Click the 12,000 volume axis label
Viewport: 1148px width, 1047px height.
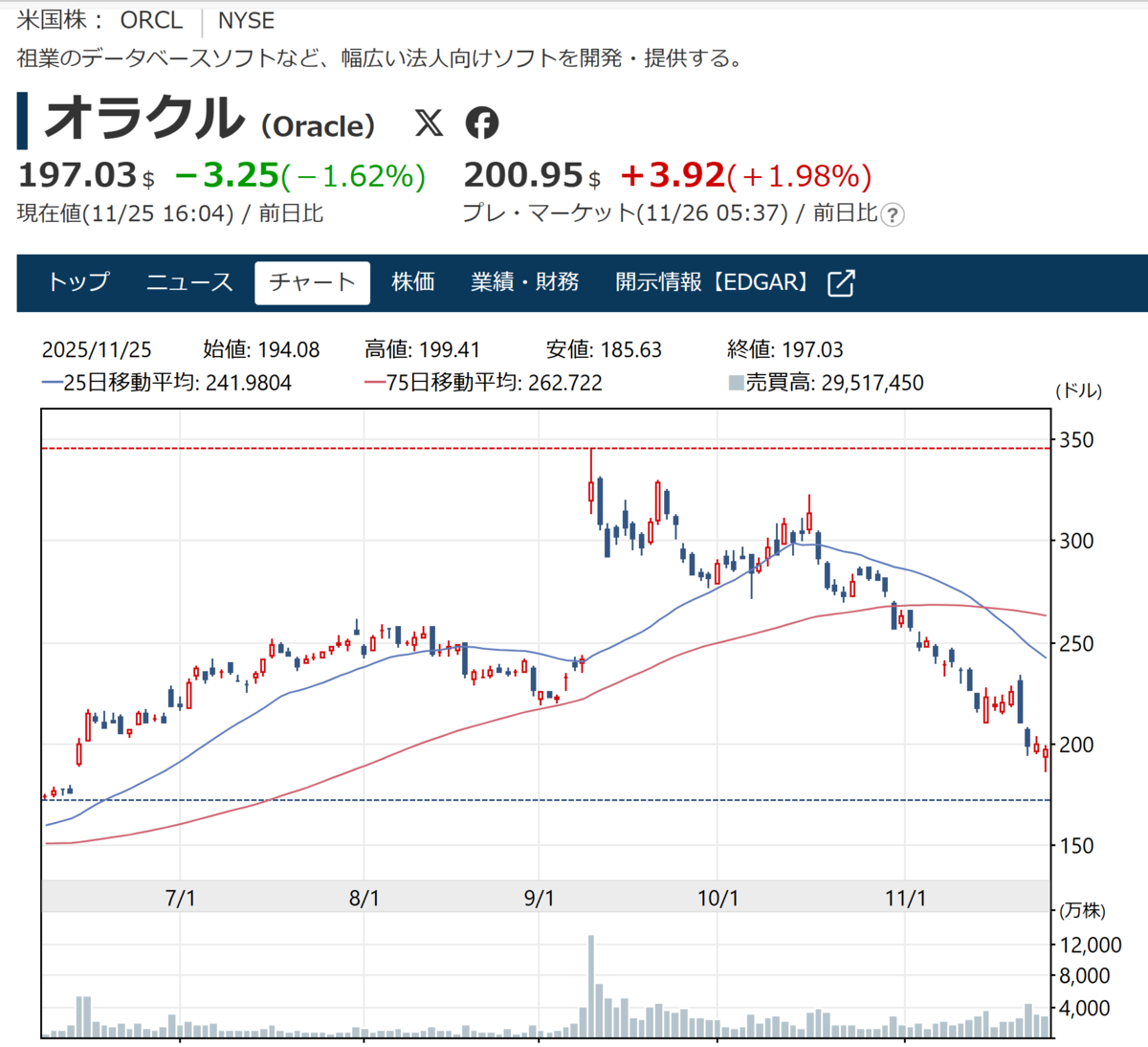1091,945
